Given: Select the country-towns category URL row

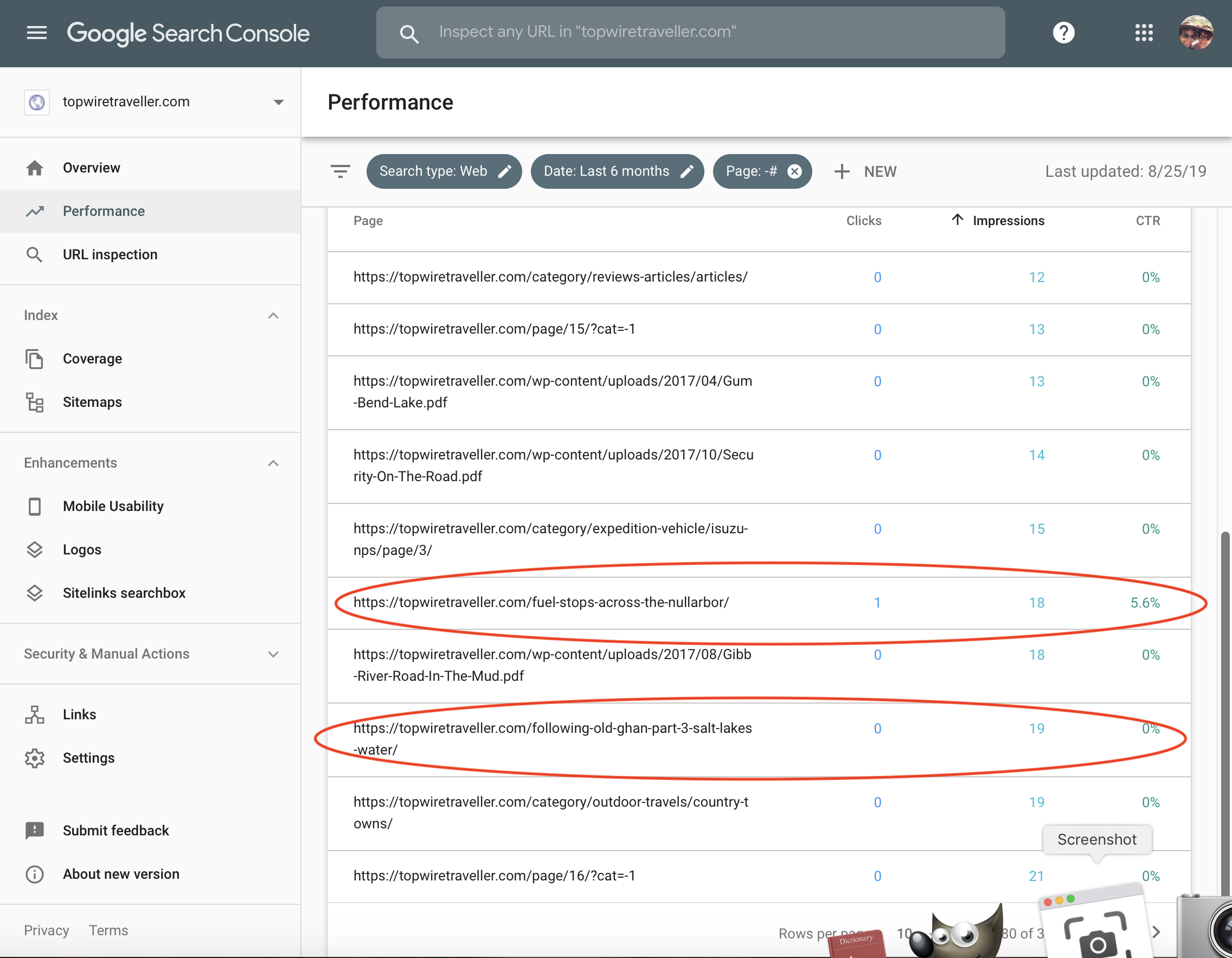Looking at the screenshot, I should pyautogui.click(x=759, y=813).
